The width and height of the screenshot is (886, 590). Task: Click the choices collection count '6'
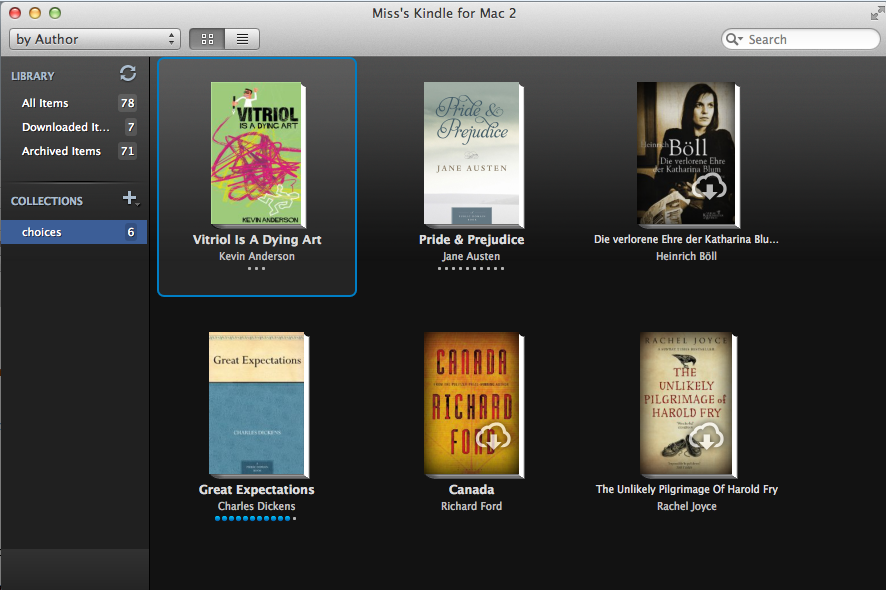[131, 232]
